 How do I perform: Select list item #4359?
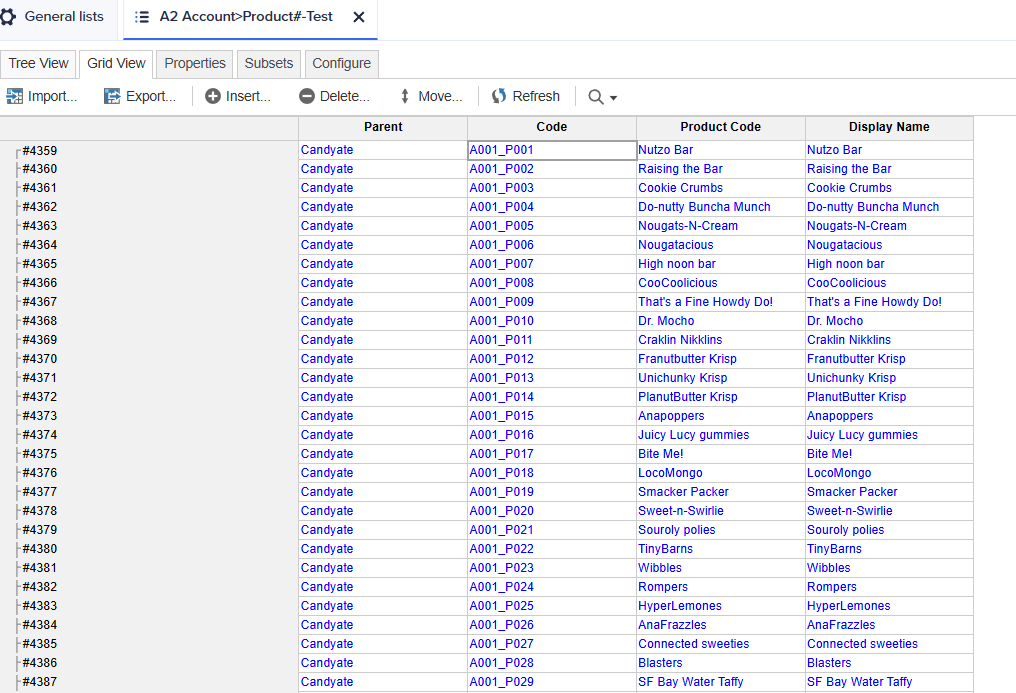click(x=40, y=151)
